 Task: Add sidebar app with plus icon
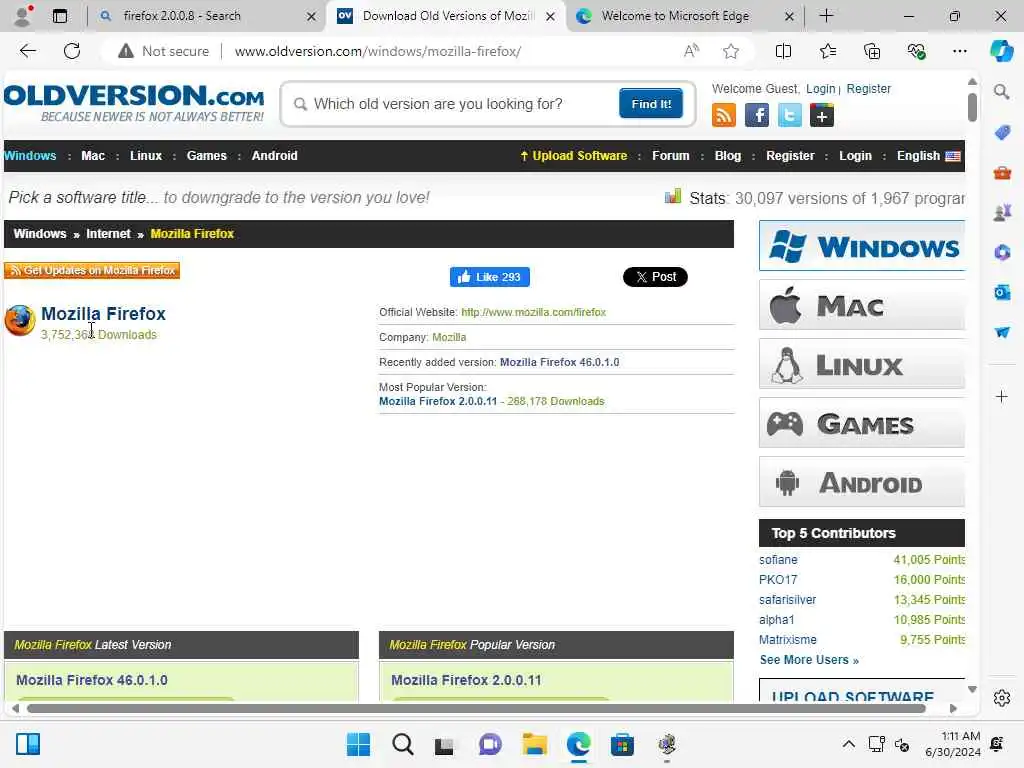[1002, 396]
